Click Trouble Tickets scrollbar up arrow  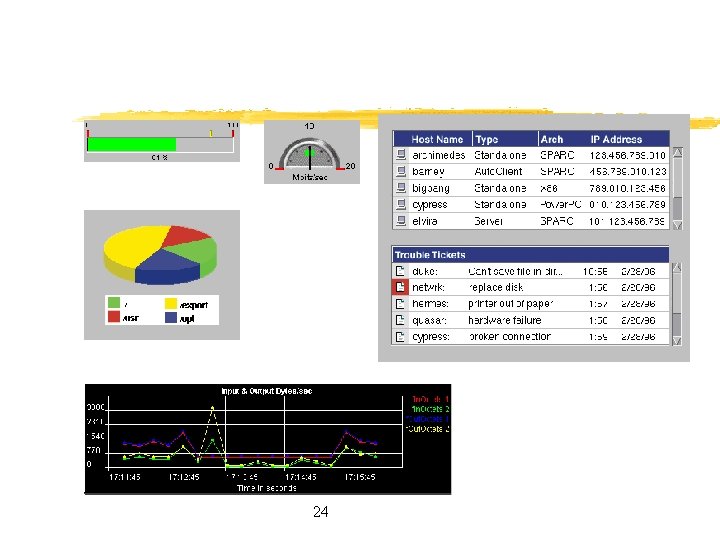(x=677, y=268)
